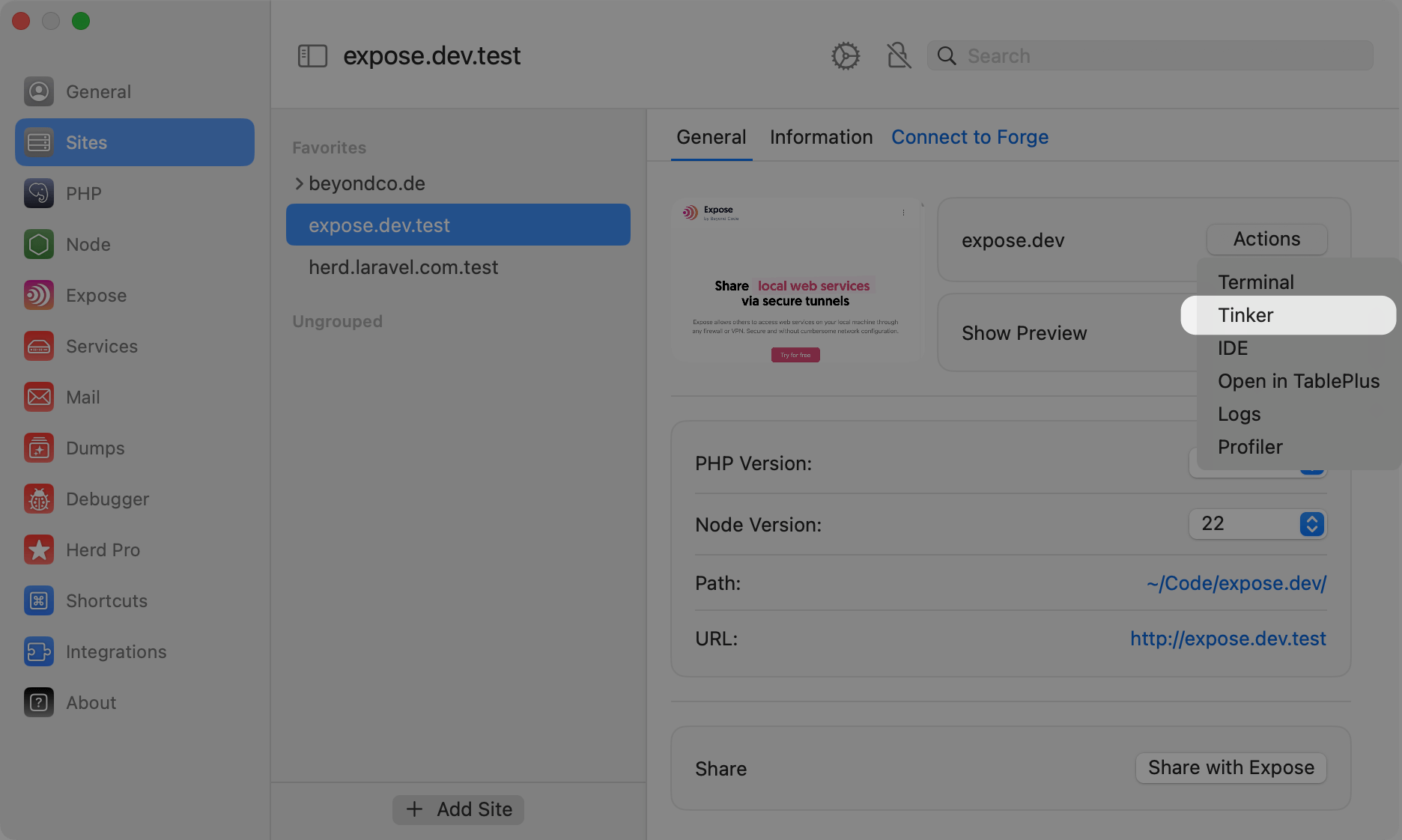Click the PHP Version label
Image resolution: width=1402 pixels, height=840 pixels.
(753, 463)
